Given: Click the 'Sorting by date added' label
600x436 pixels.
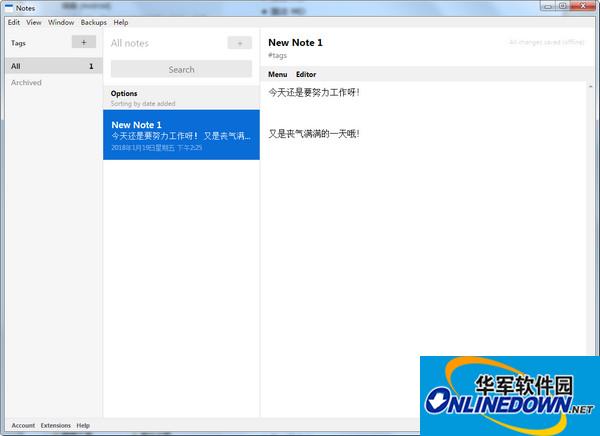Looking at the screenshot, I should (143, 103).
